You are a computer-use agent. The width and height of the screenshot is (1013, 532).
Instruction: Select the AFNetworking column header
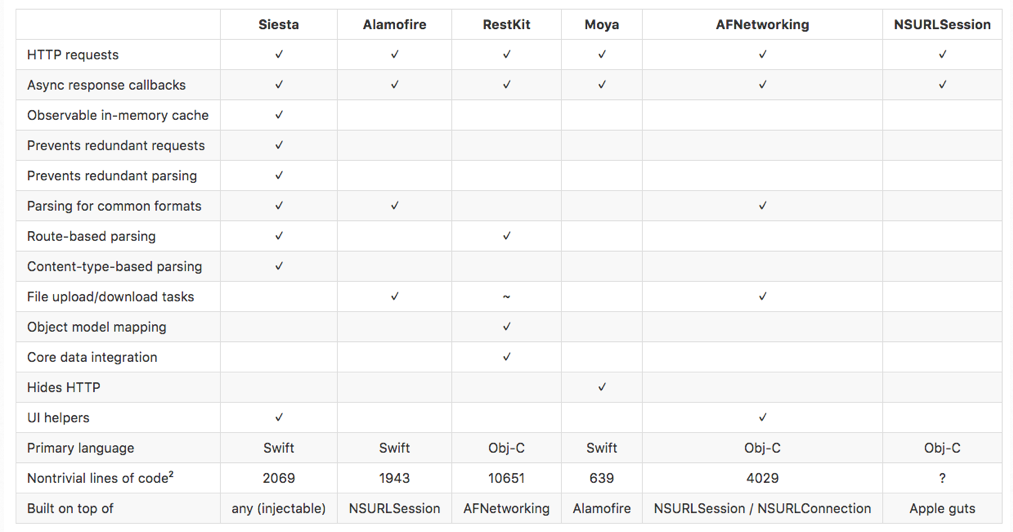pos(762,24)
